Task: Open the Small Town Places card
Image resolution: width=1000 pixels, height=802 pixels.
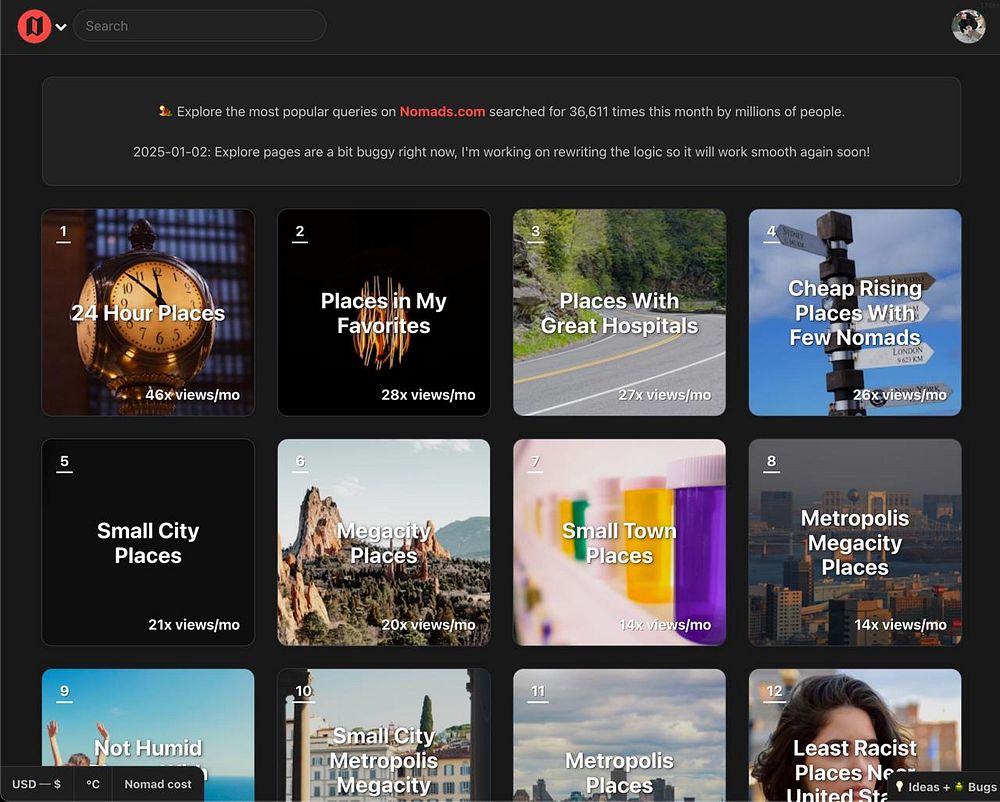Action: pos(619,543)
